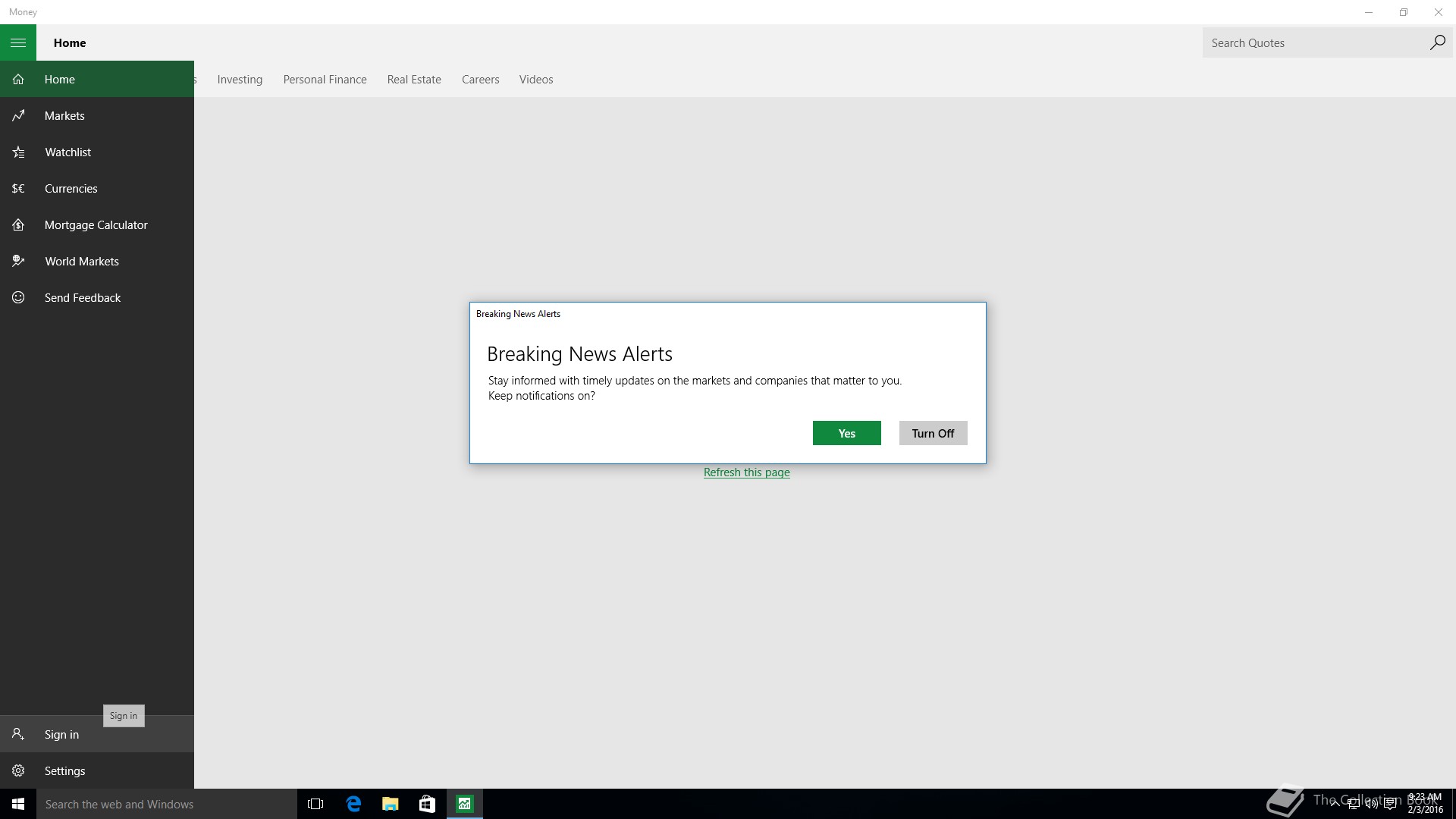Open Settings label in the sidebar

[64, 770]
